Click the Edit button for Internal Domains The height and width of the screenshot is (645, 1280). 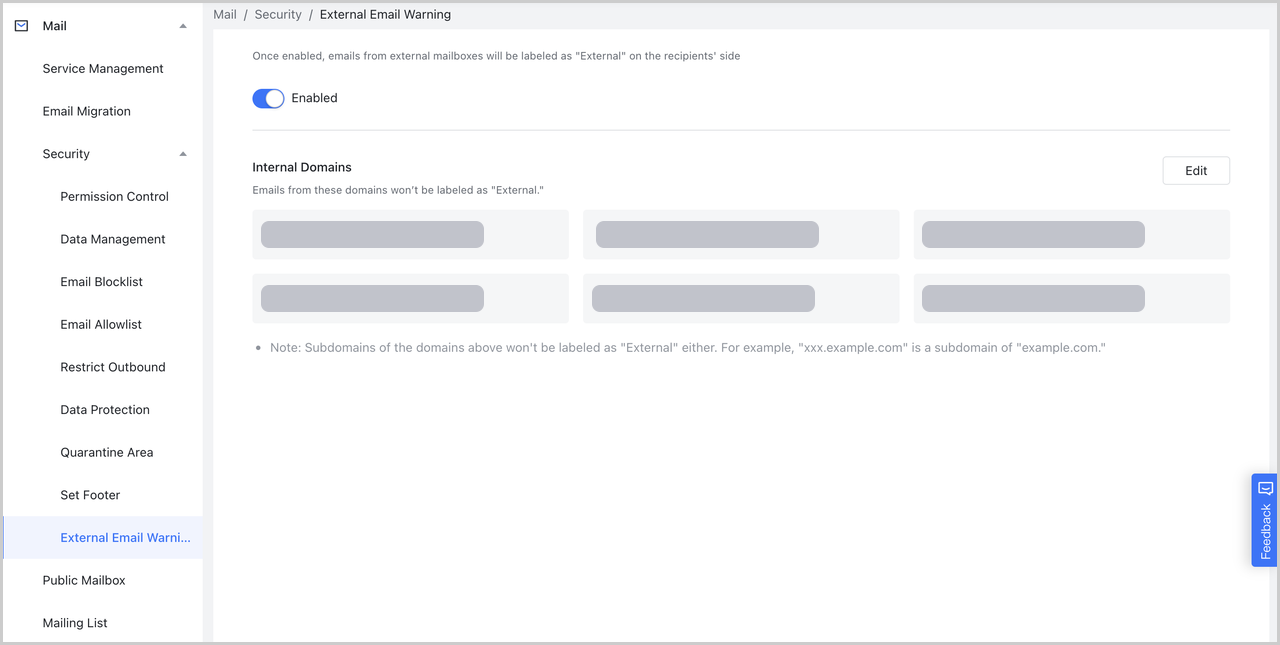1196,170
